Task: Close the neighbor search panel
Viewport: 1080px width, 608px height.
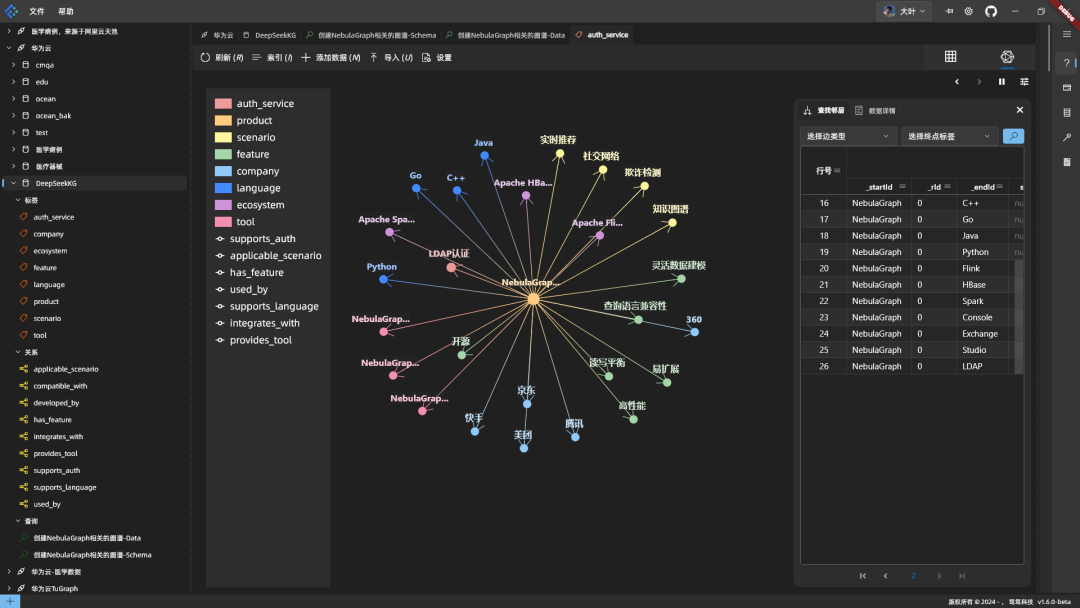Action: 1019,110
